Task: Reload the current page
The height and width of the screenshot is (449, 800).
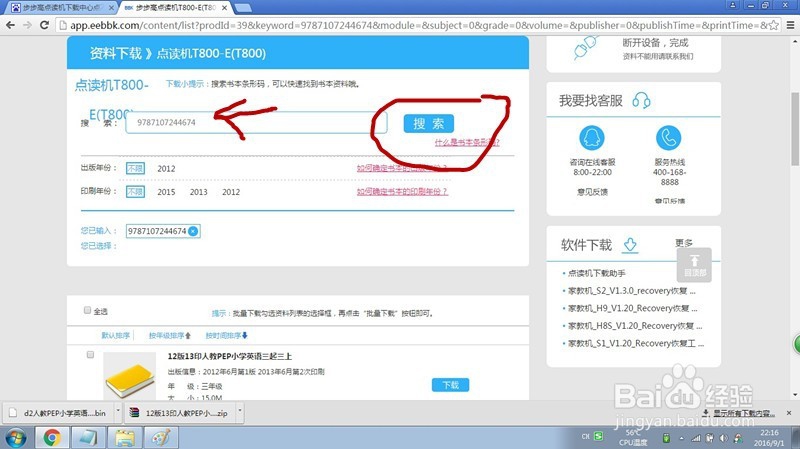Action: click(44, 25)
